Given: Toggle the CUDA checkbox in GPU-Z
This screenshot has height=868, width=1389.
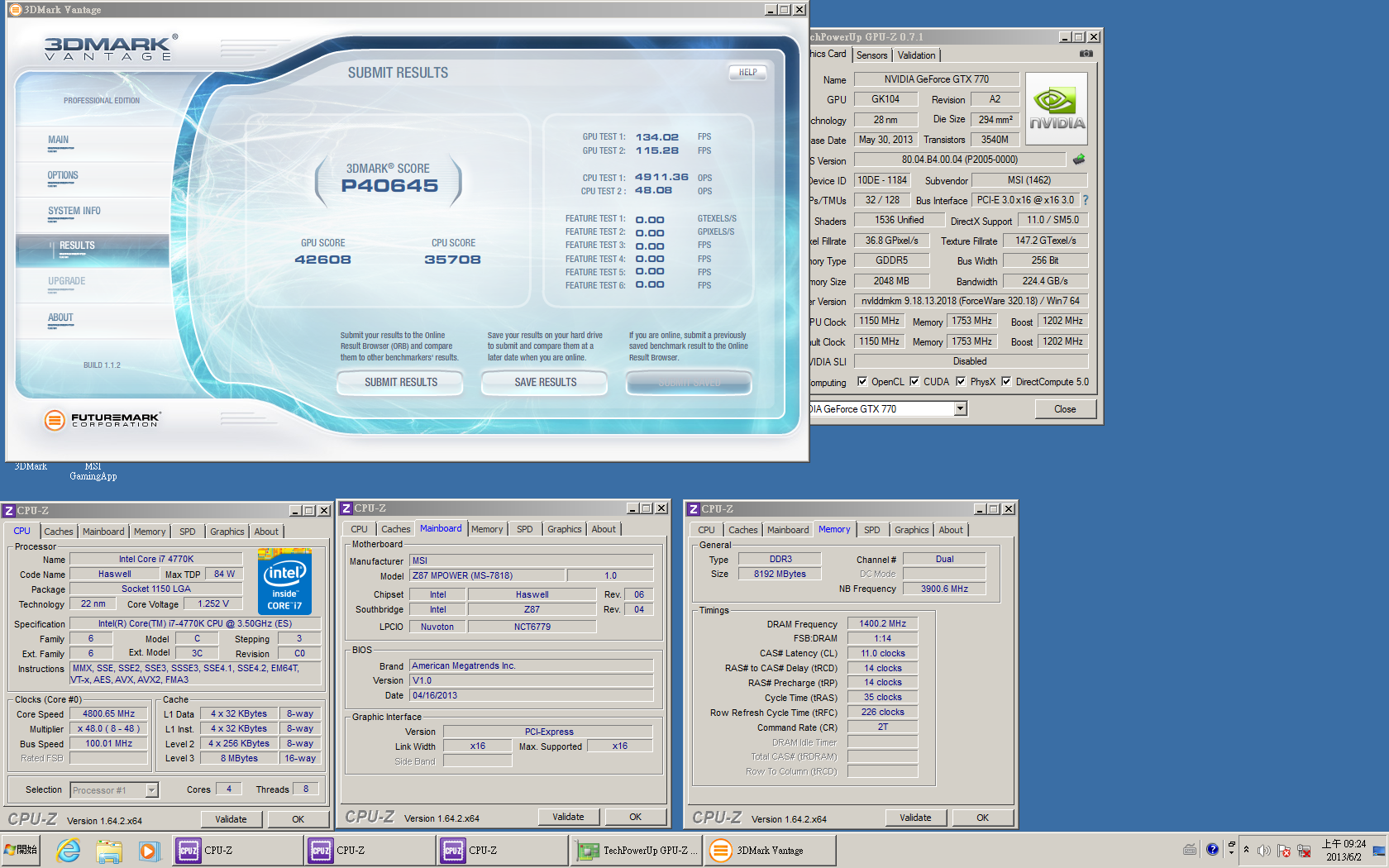Looking at the screenshot, I should coord(914,381).
